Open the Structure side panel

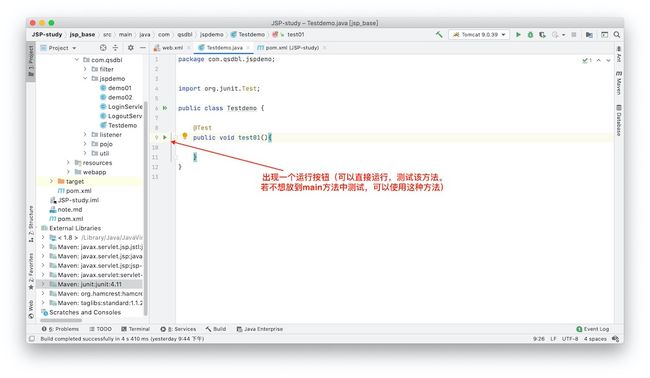31,224
